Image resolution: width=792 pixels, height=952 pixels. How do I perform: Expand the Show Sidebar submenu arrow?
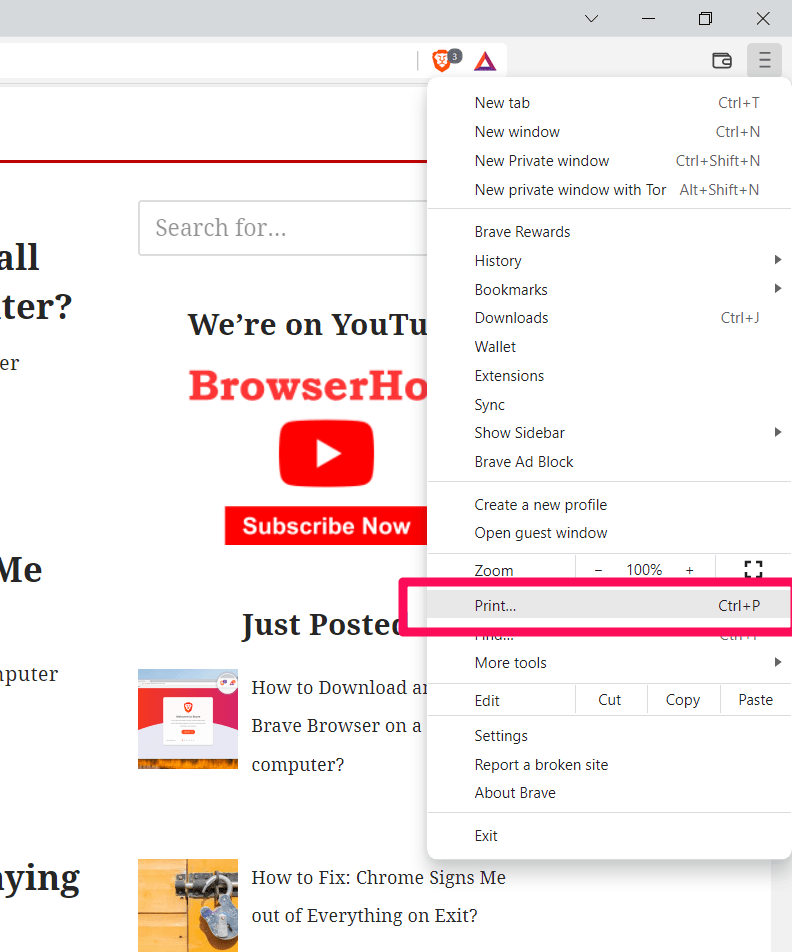coord(777,432)
